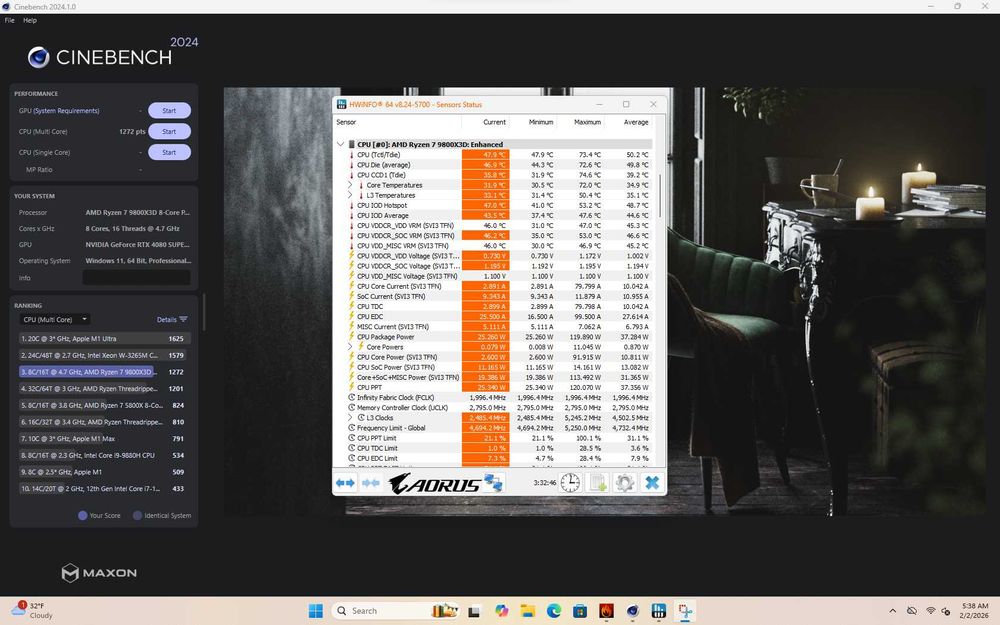Start the CPU (Multi Core) benchmark
This screenshot has height=625, width=1000.
(x=169, y=131)
